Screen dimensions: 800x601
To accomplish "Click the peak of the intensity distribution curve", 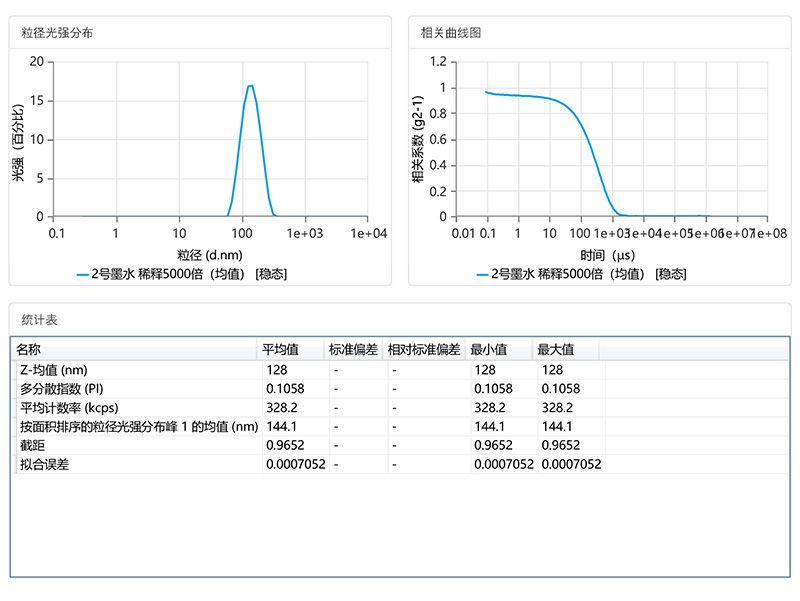I will tap(250, 88).
